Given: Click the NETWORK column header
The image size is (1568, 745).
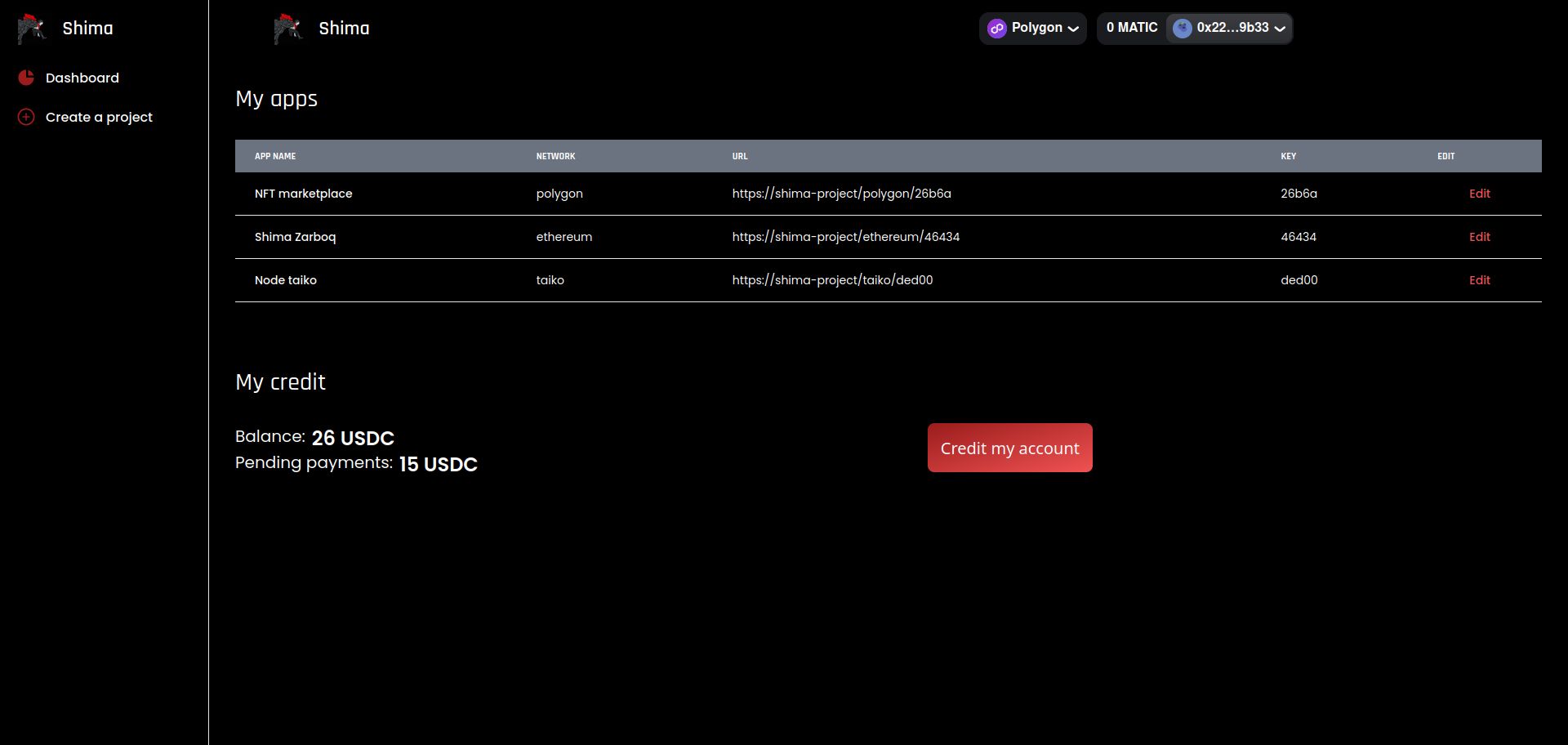Looking at the screenshot, I should tap(555, 156).
